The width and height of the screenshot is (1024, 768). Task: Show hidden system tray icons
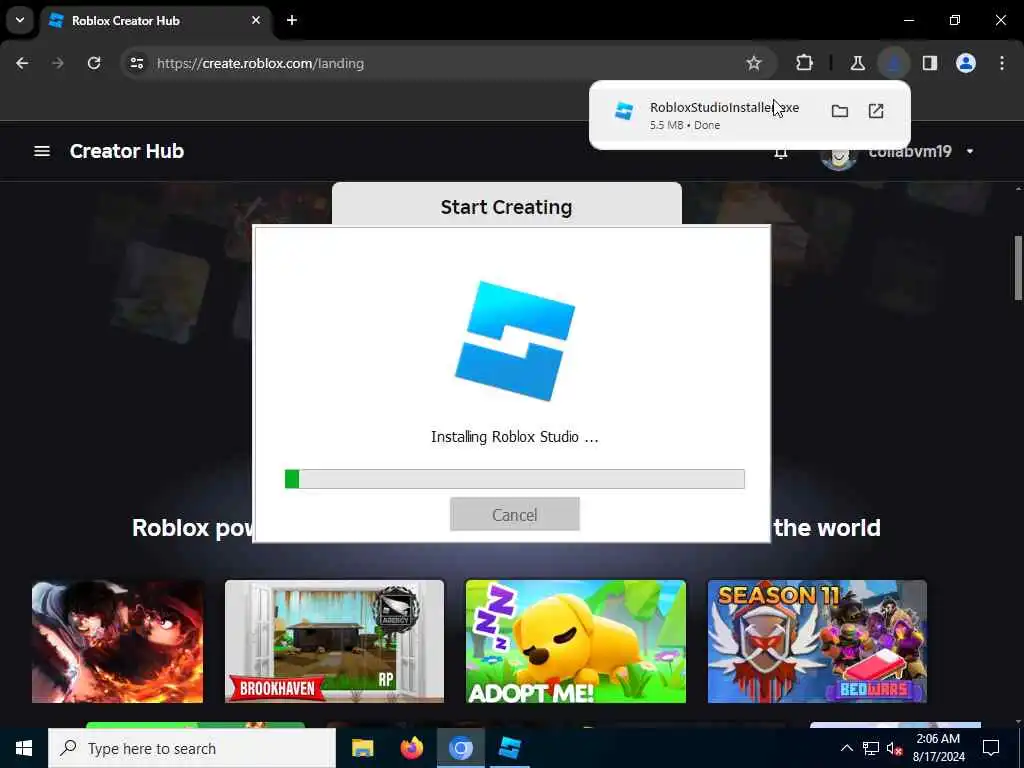[x=846, y=748]
